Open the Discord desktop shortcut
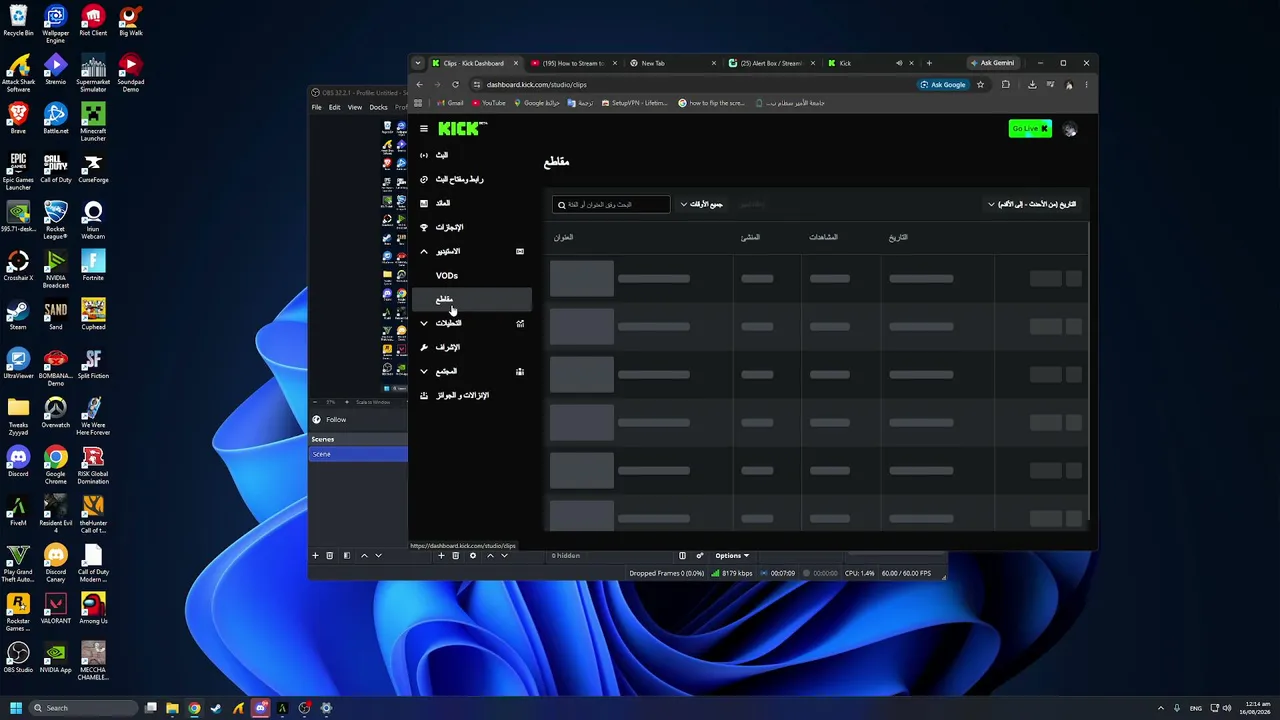This screenshot has width=1280, height=720. 18,462
